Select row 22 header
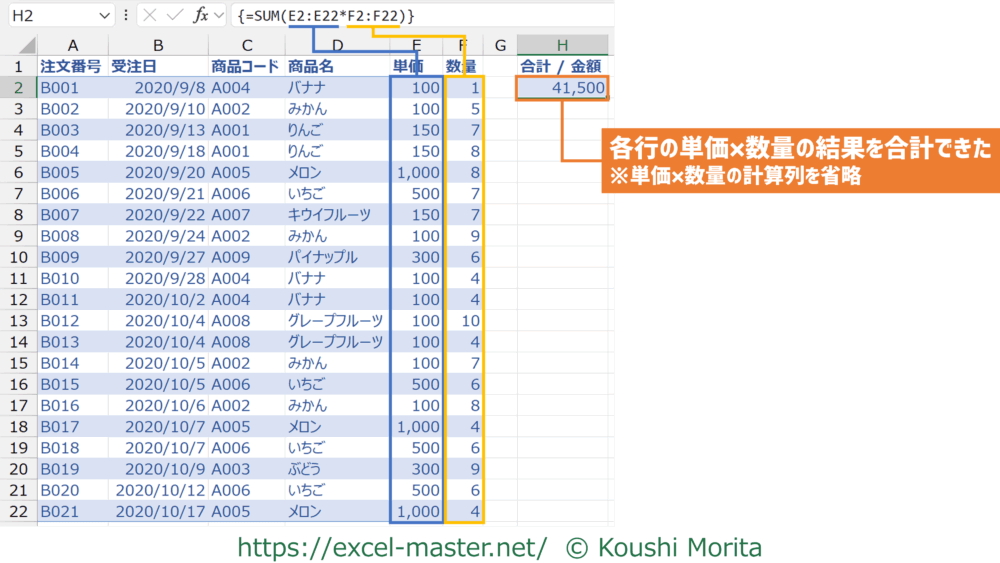Image resolution: width=1000 pixels, height=563 pixels. click(x=18, y=512)
